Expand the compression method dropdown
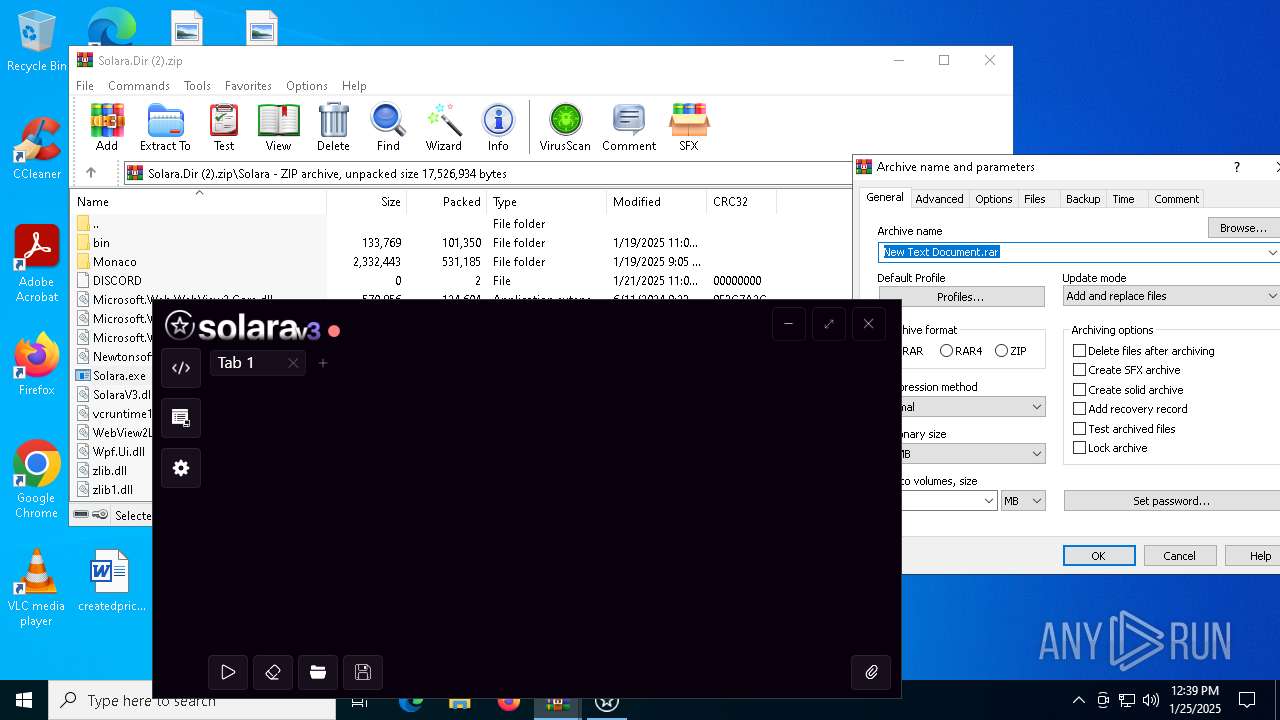 [1036, 407]
